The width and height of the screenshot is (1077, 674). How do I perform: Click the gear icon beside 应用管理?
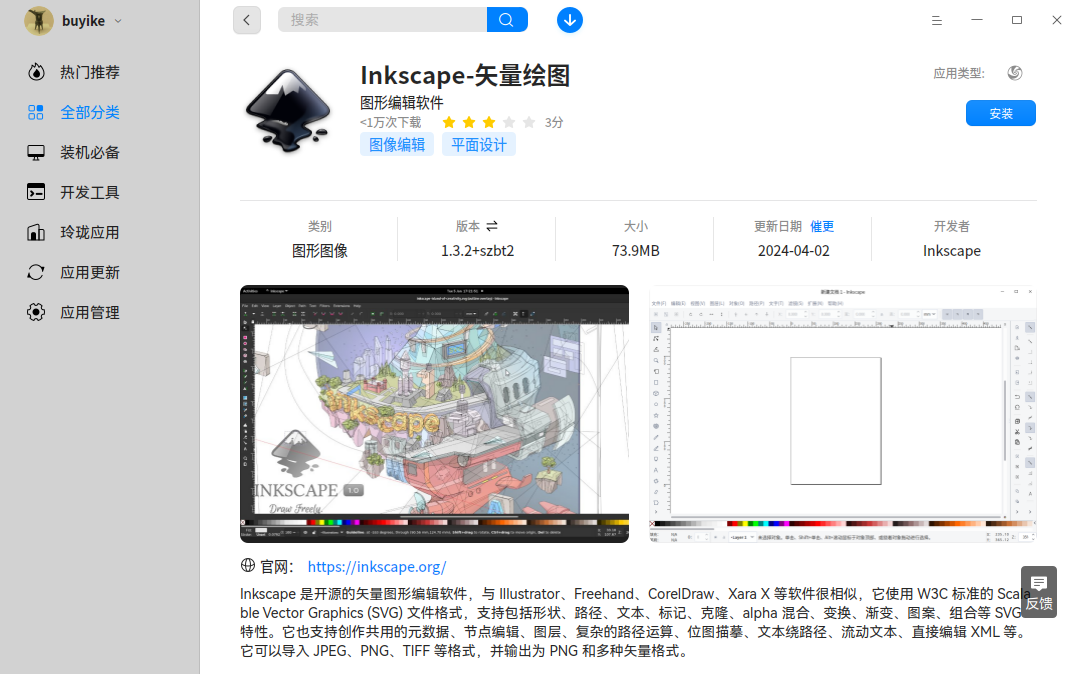(x=36, y=313)
